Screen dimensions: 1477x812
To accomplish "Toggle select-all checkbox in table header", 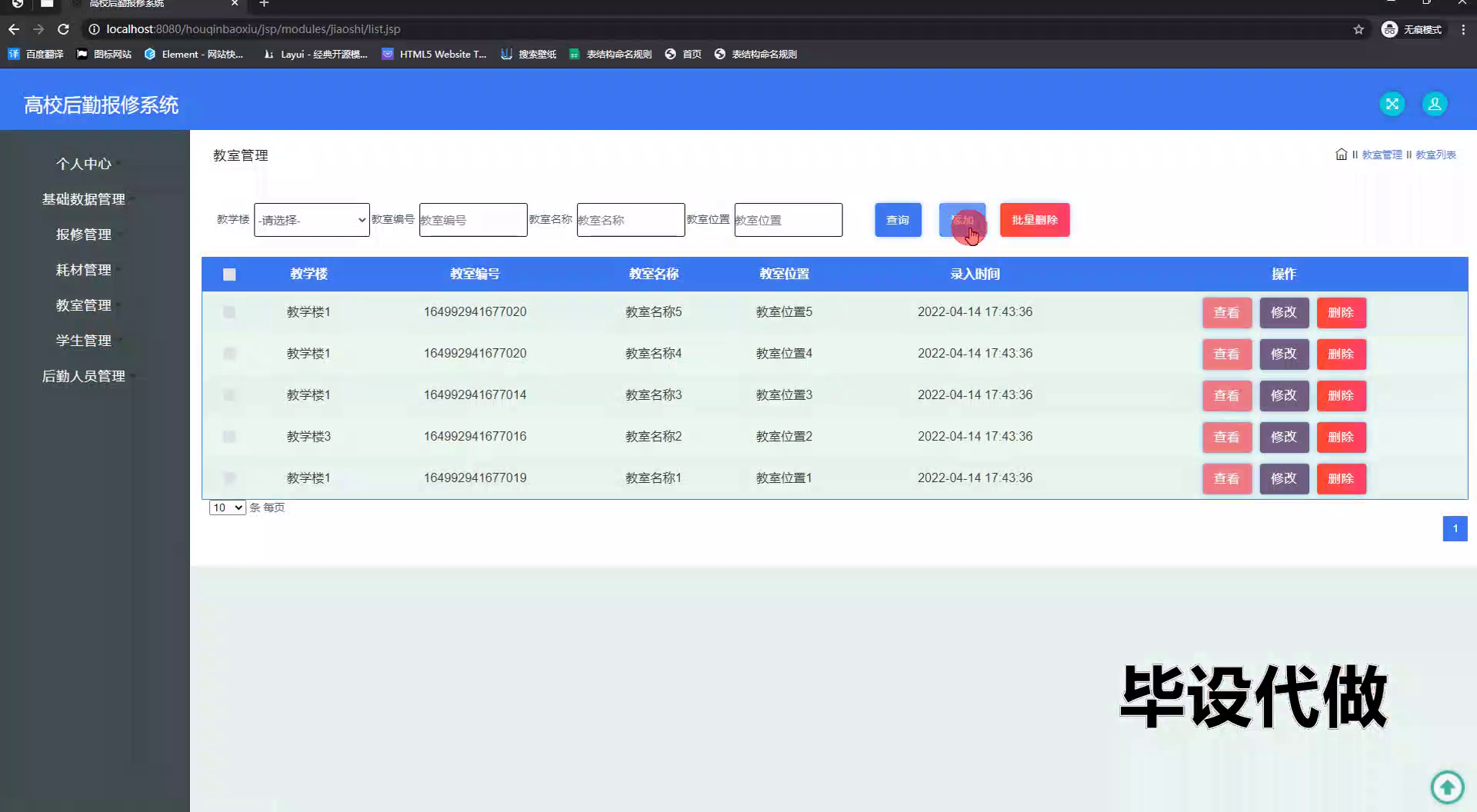I will click(x=229, y=275).
